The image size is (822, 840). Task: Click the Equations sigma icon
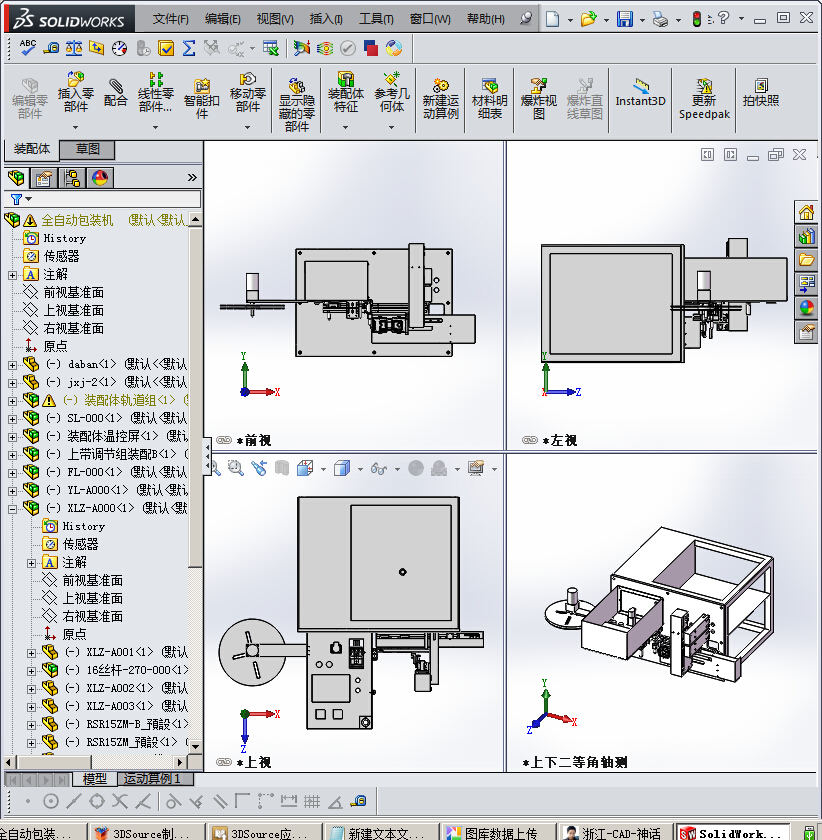pyautogui.click(x=189, y=48)
